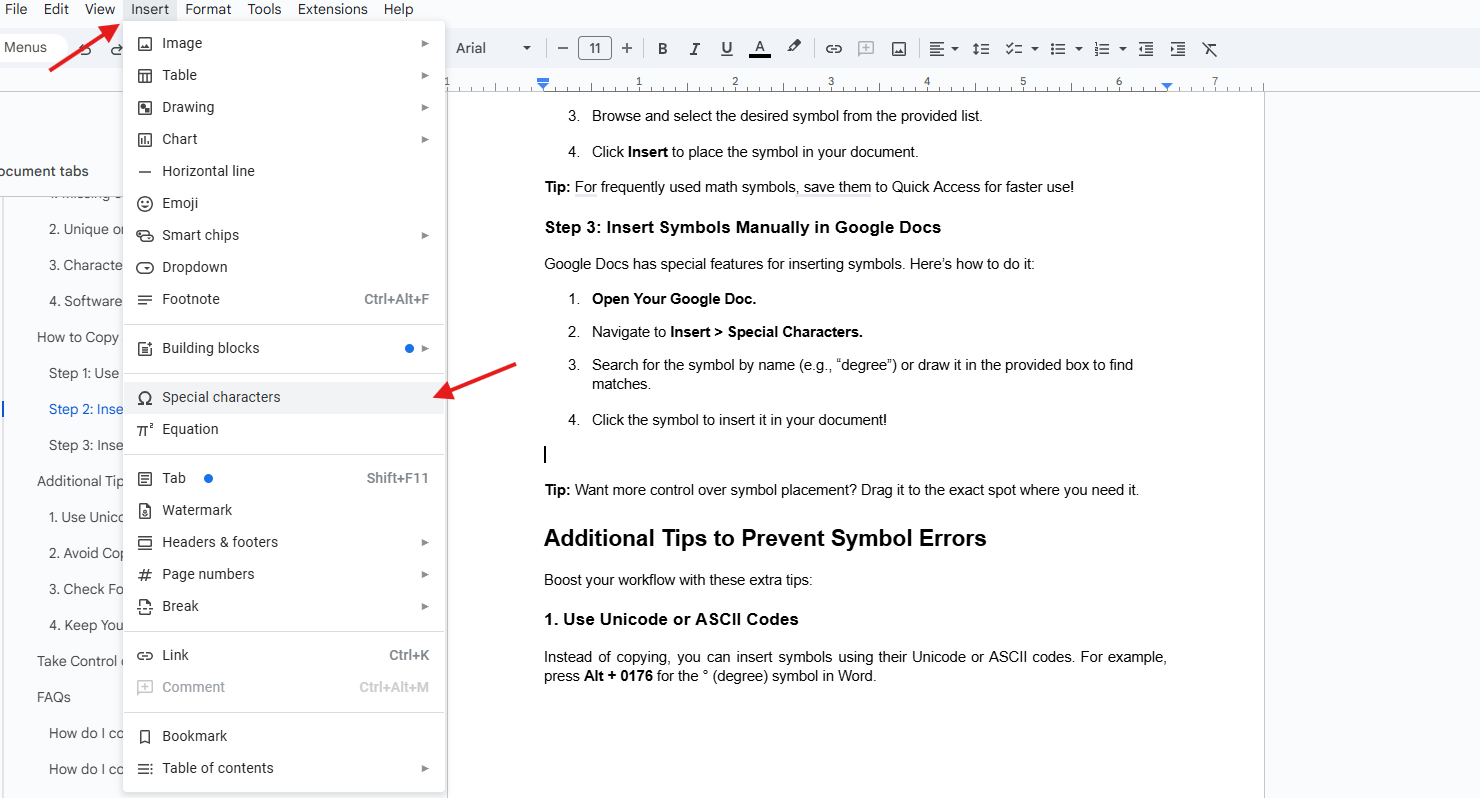Click inside the font size field

(x=594, y=47)
